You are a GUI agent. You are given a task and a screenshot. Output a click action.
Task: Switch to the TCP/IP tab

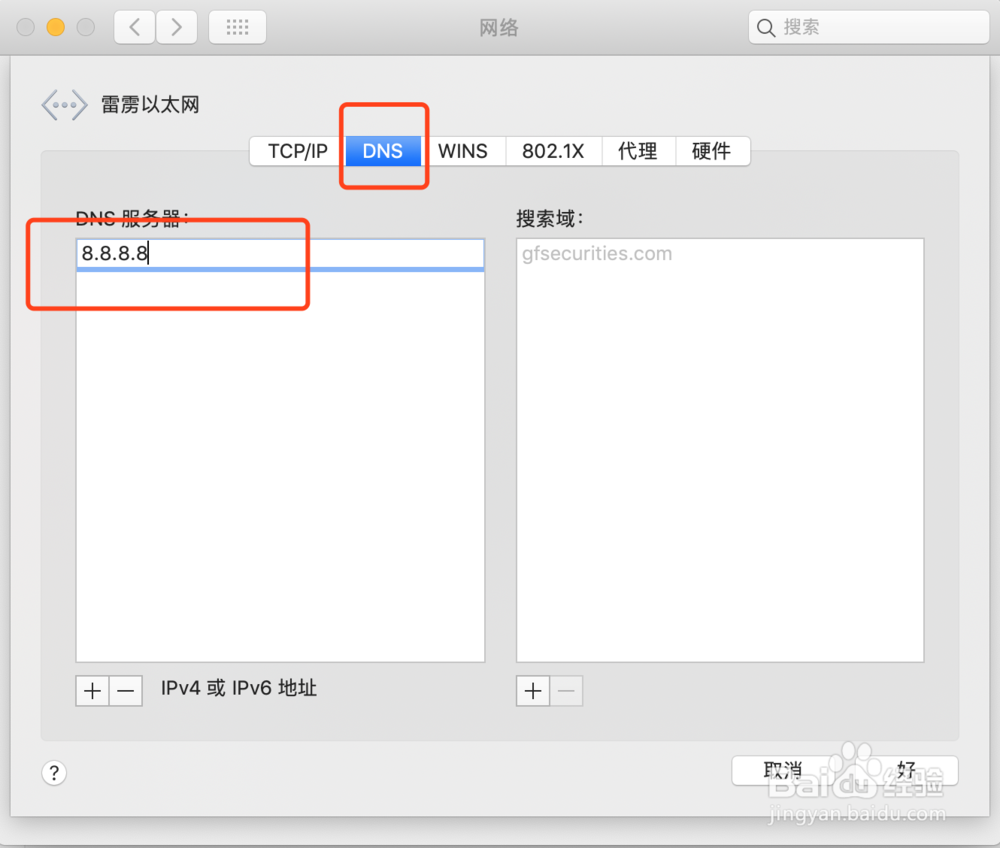tap(295, 151)
